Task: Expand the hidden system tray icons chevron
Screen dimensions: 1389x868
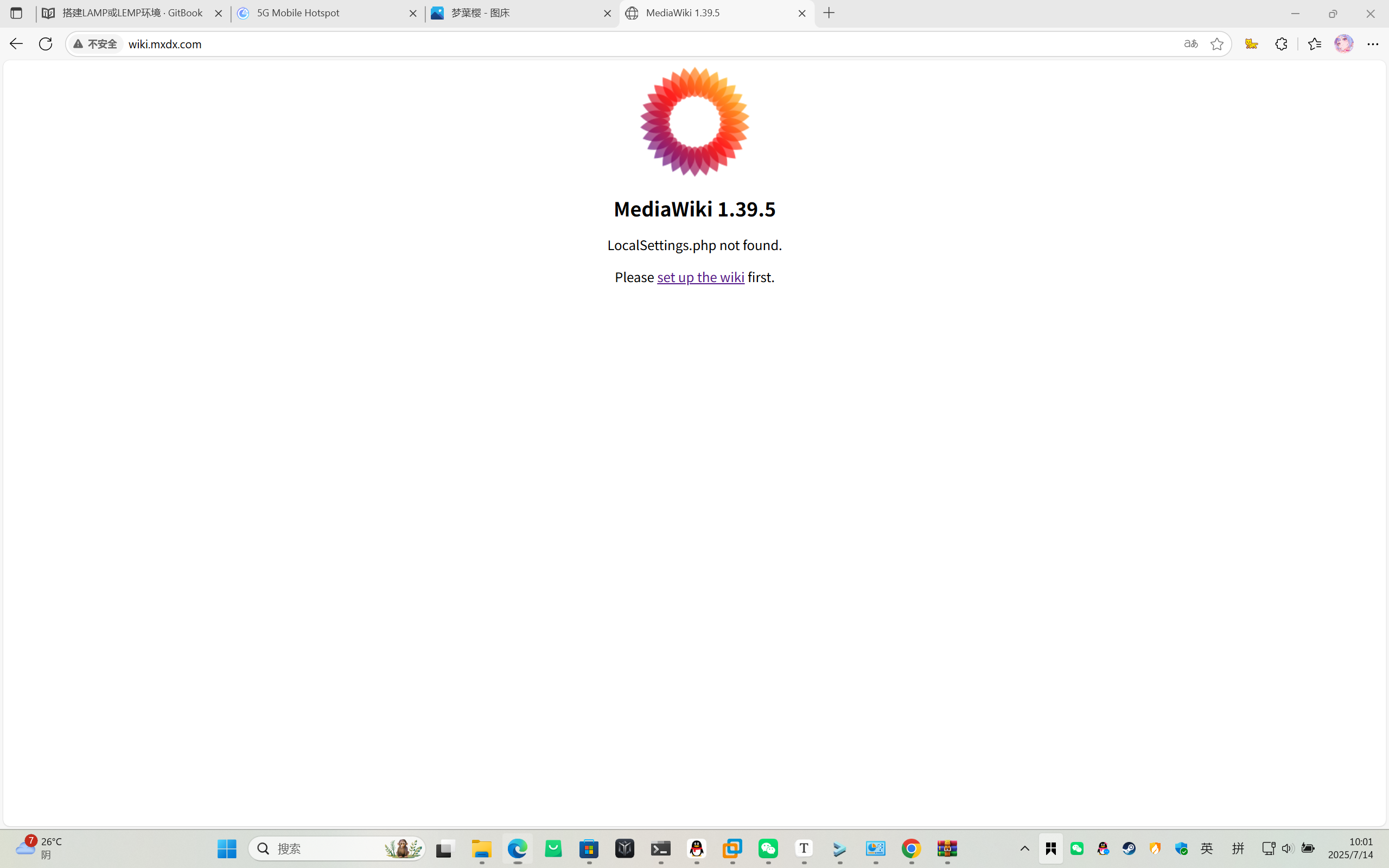Action: pyautogui.click(x=1024, y=848)
